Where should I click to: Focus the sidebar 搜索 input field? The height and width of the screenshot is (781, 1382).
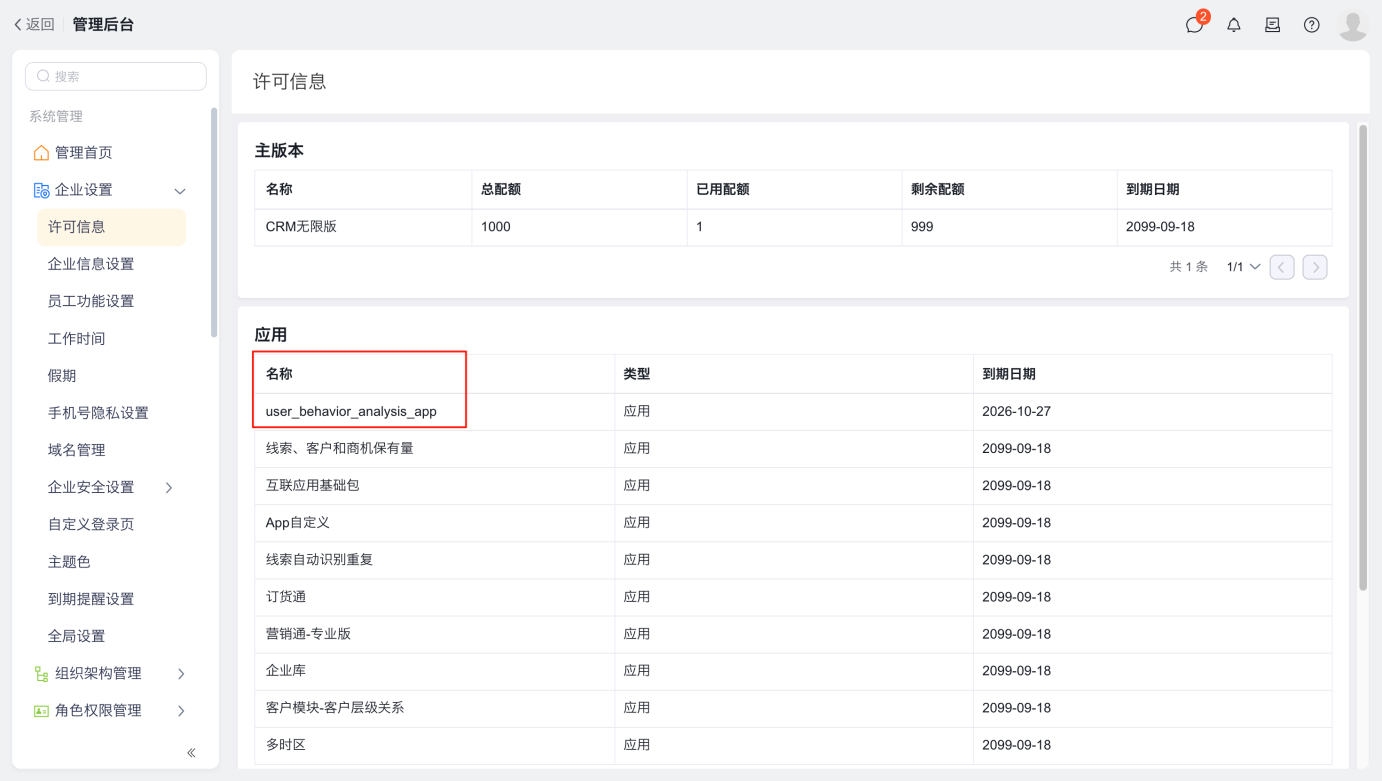point(116,76)
